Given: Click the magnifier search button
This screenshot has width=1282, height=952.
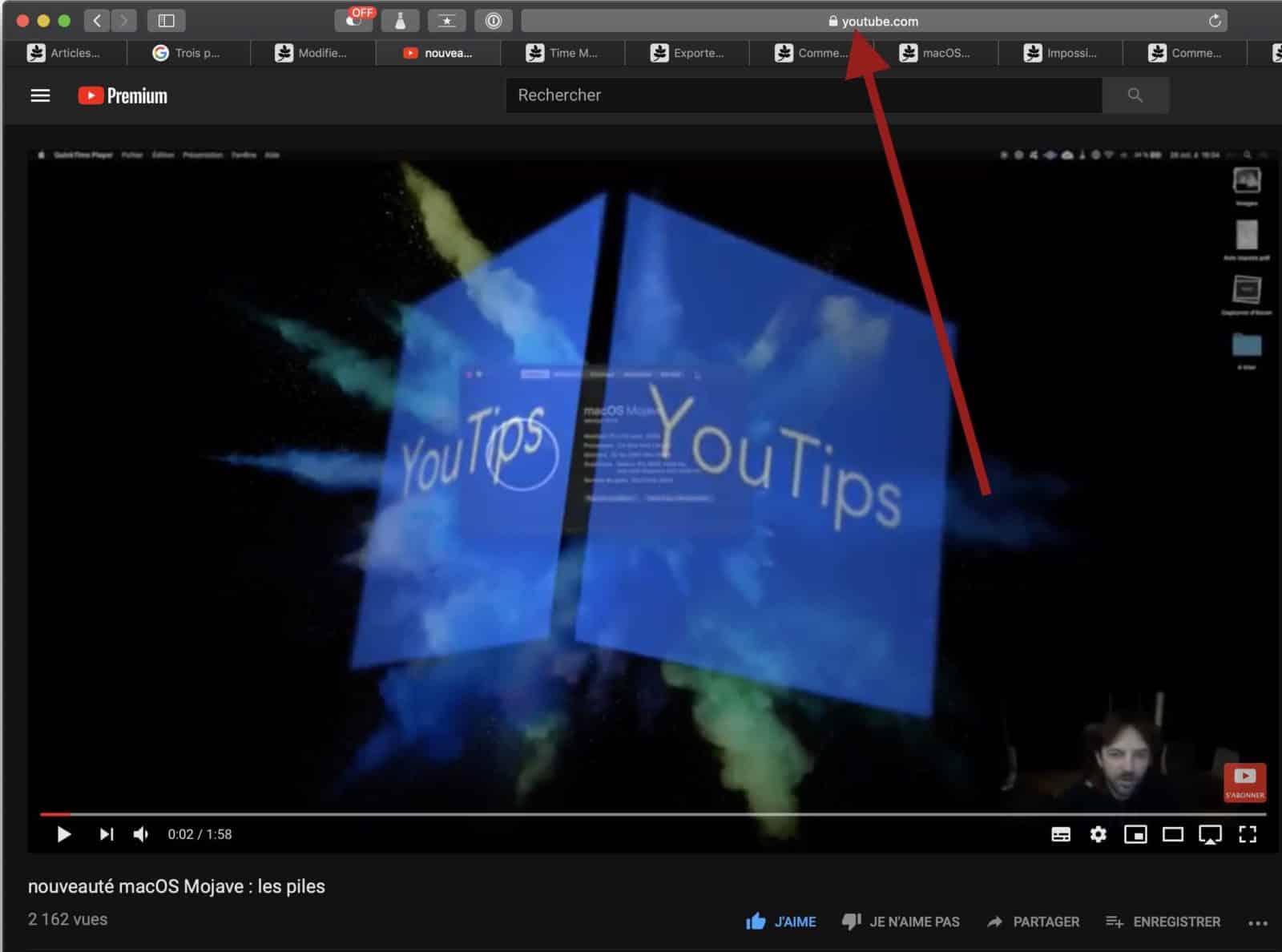Looking at the screenshot, I should 1135,95.
